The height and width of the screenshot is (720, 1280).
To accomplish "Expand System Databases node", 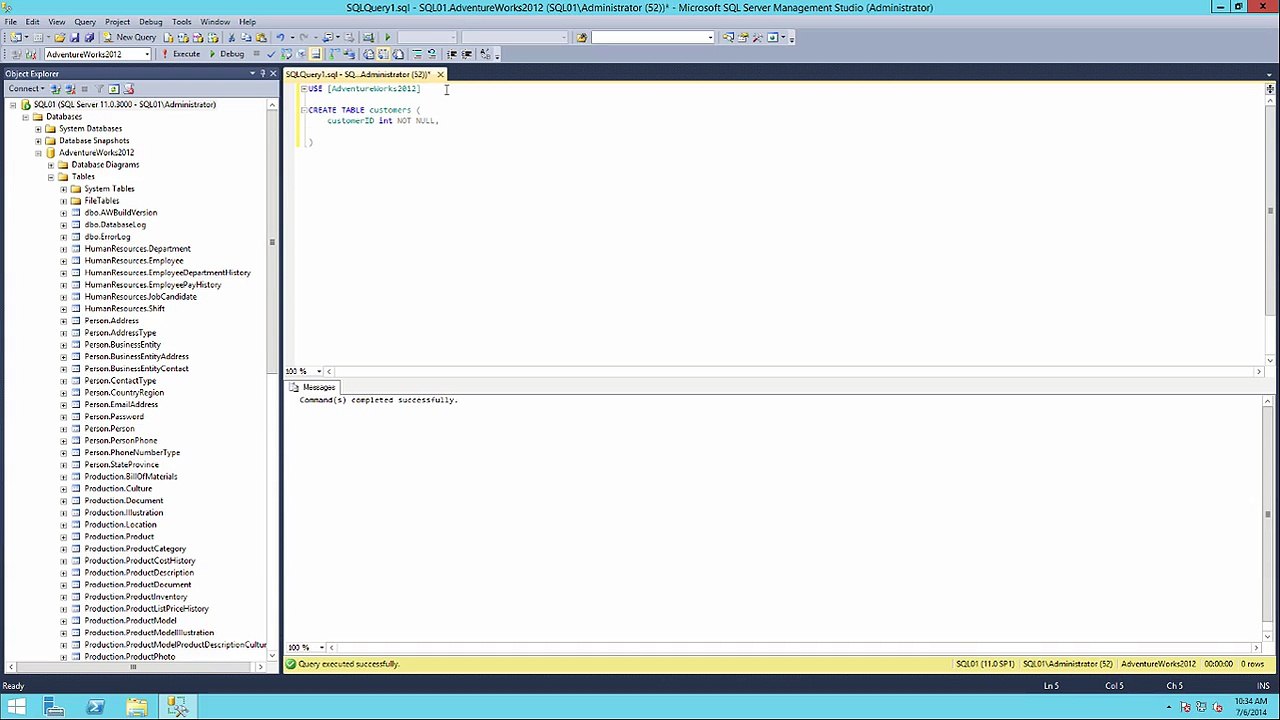I will coord(38,128).
